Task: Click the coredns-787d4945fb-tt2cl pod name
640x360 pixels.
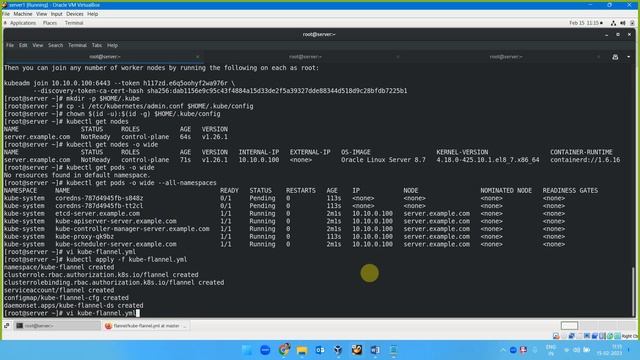Action: coord(99,206)
